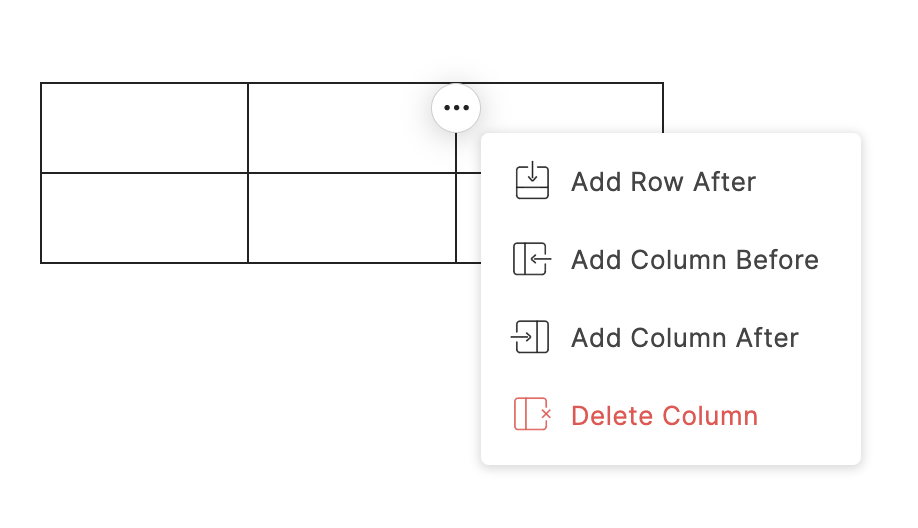
Task: Choose the "Add Row After" text label
Action: (x=663, y=182)
